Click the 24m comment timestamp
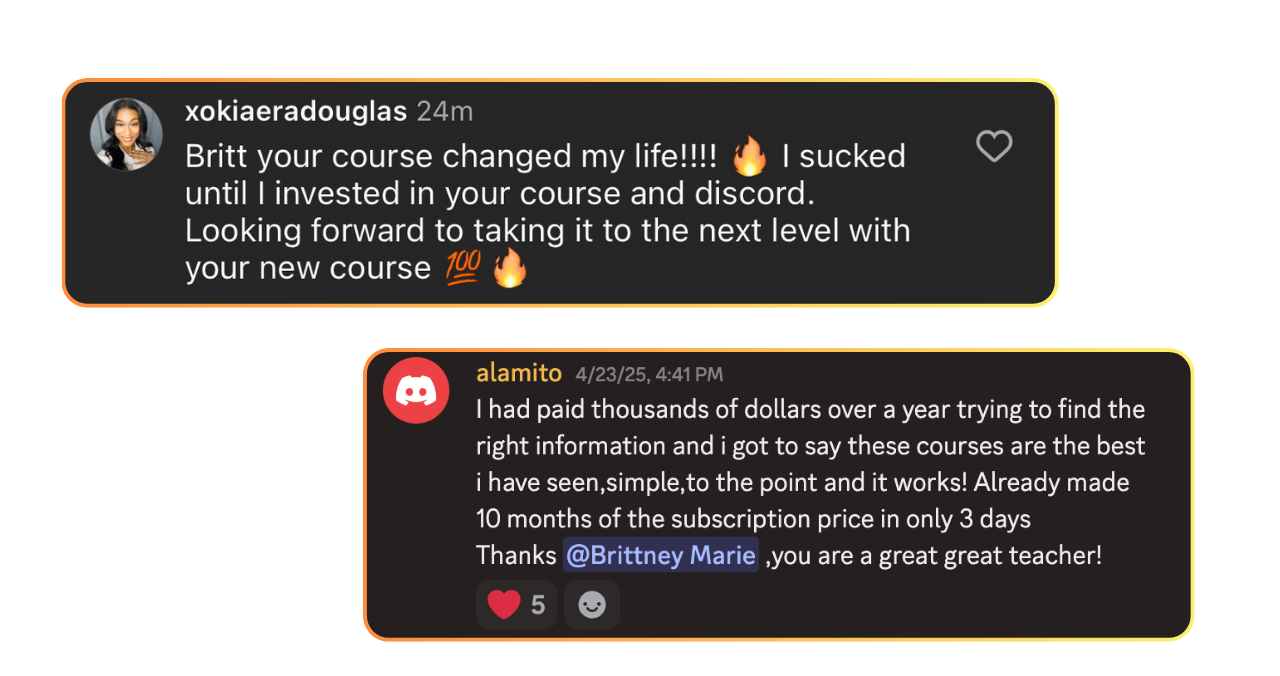 tap(445, 111)
